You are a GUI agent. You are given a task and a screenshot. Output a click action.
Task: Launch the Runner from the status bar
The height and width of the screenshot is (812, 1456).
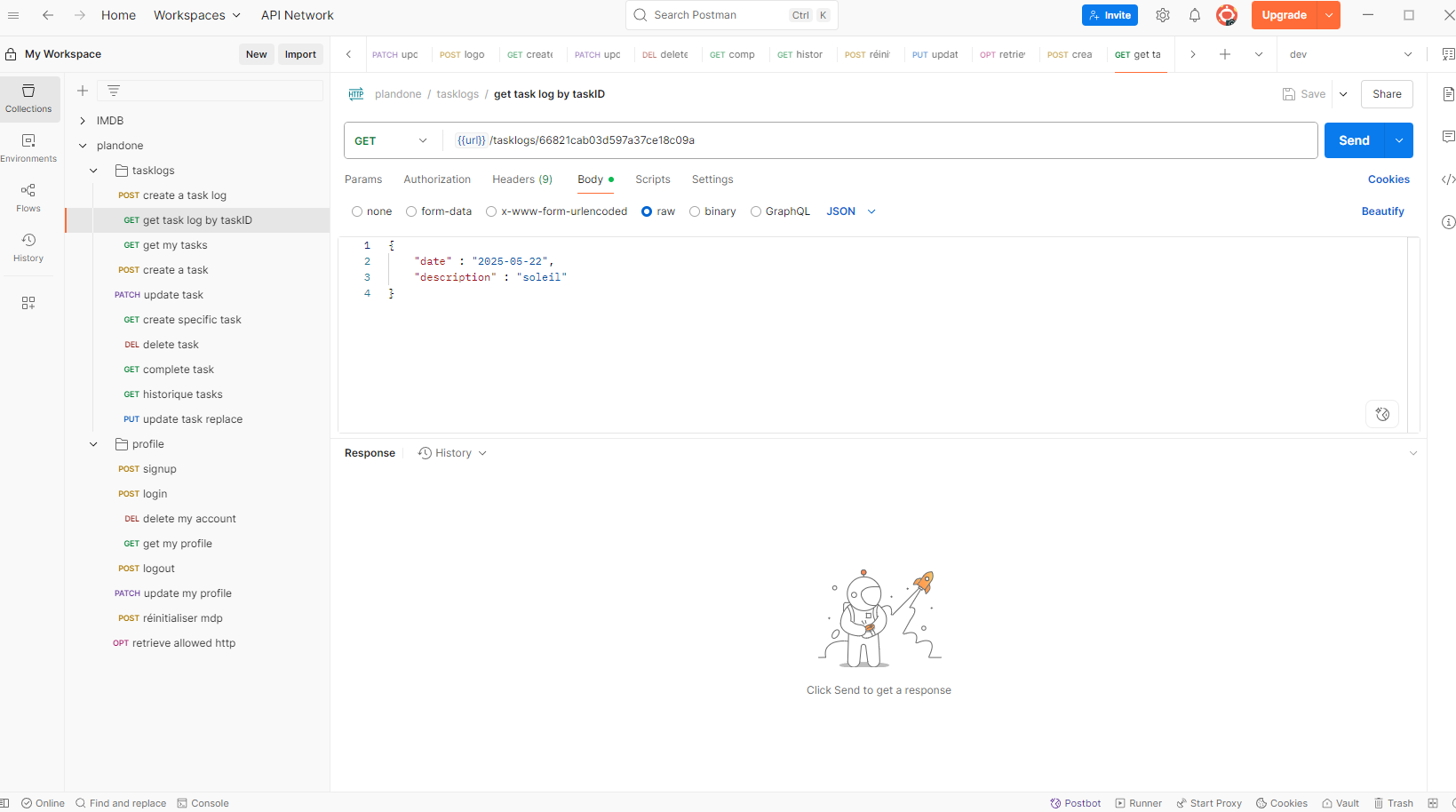(1138, 803)
